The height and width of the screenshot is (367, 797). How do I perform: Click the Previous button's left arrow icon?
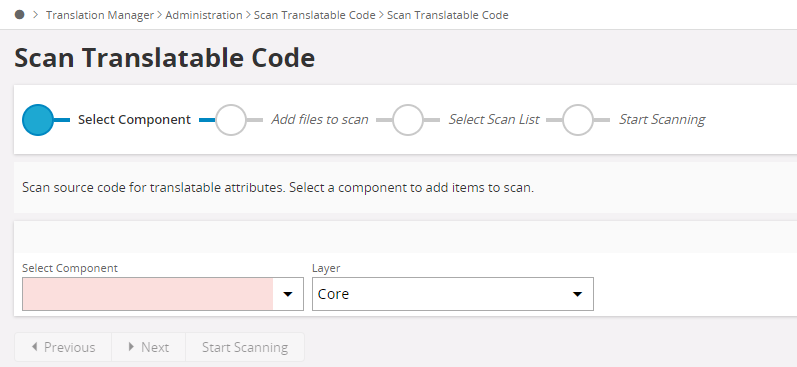point(35,347)
